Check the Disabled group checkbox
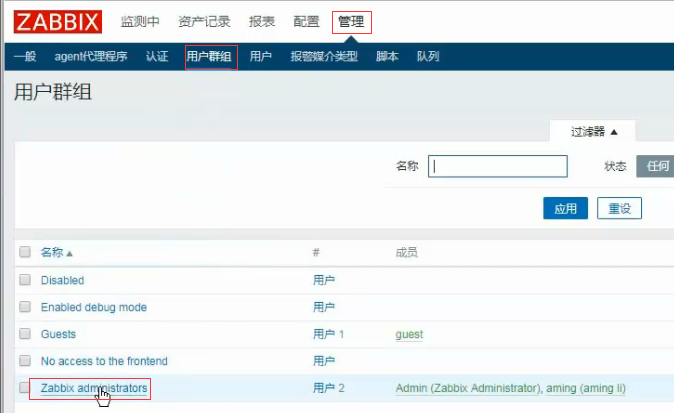The height and width of the screenshot is (413, 674). (x=25, y=280)
